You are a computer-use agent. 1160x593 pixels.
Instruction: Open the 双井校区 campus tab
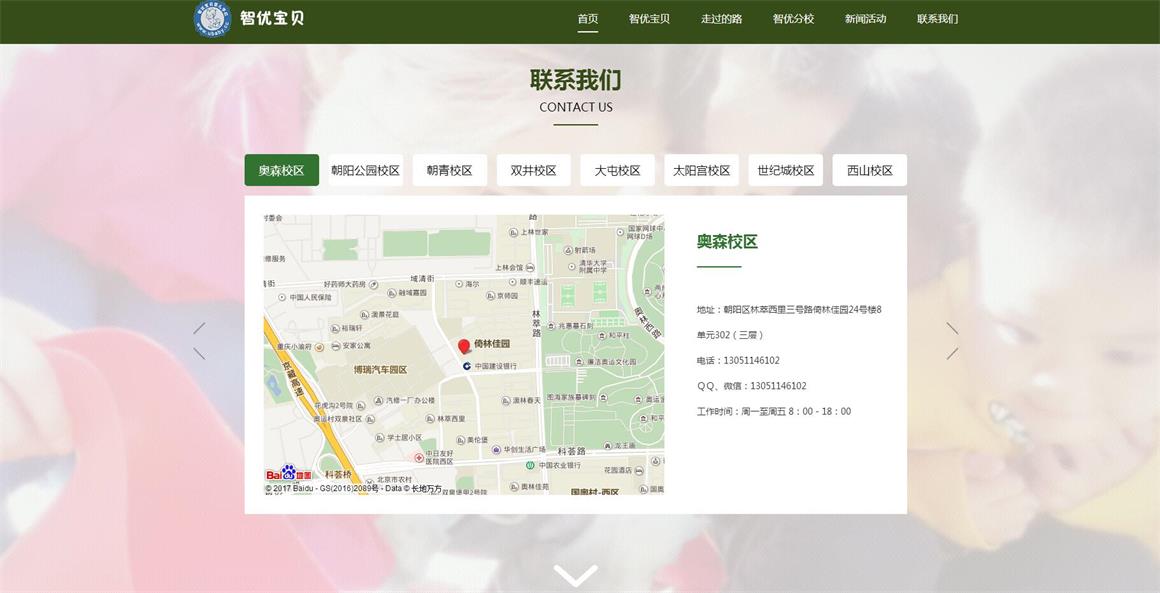[533, 170]
